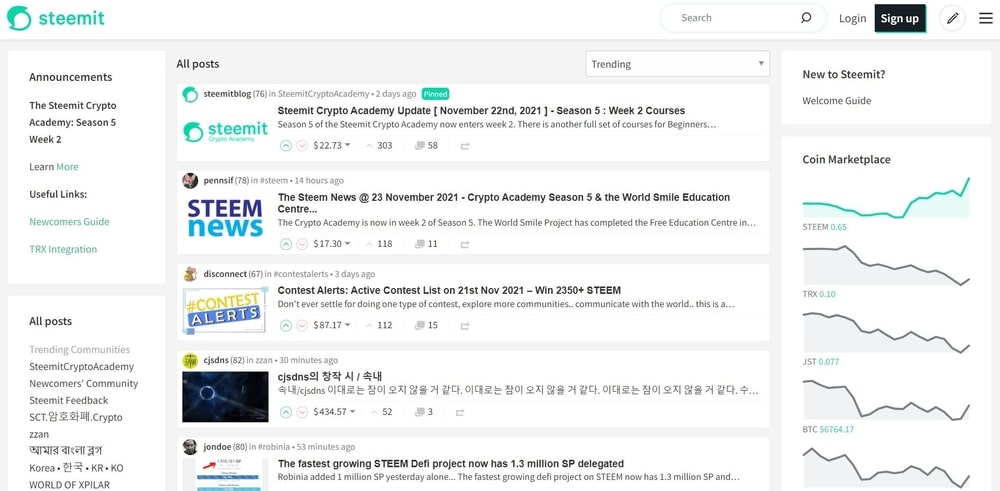
Task: Click the #contestalerts tag link
Action: (x=301, y=274)
